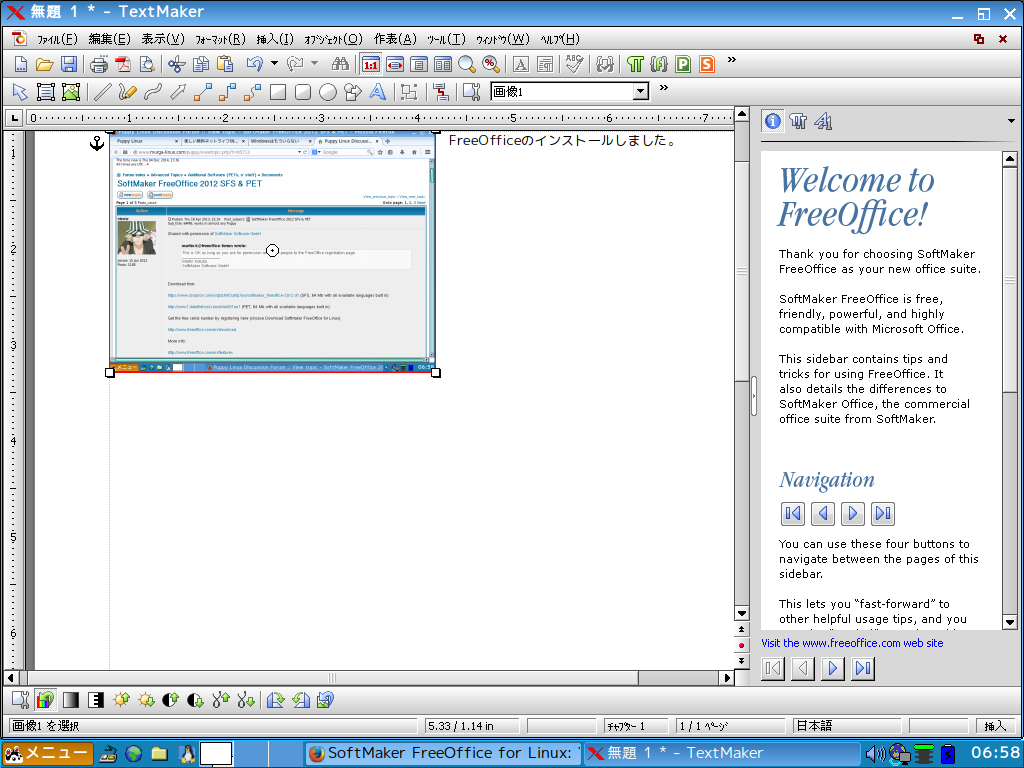1024x768 pixels.
Task: Select the embedded screenshot image in document
Action: click(272, 251)
